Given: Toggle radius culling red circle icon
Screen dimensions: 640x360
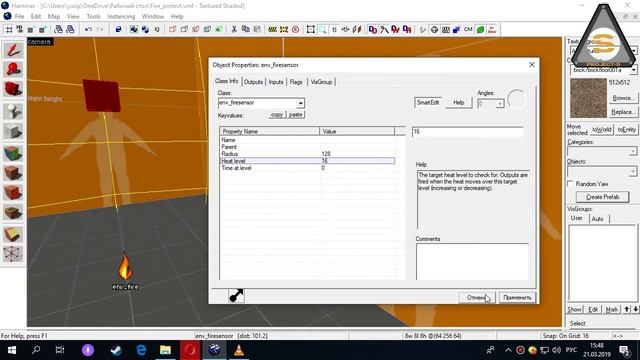Looking at the screenshot, I should tap(295, 29).
